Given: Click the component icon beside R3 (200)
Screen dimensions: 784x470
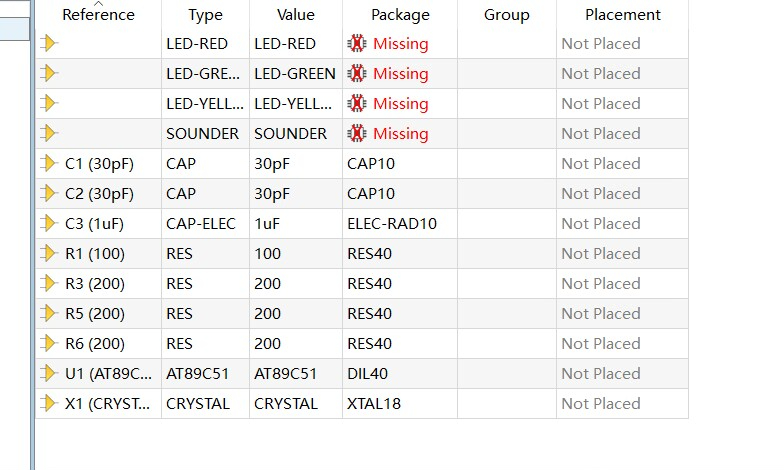Looking at the screenshot, I should tap(48, 284).
